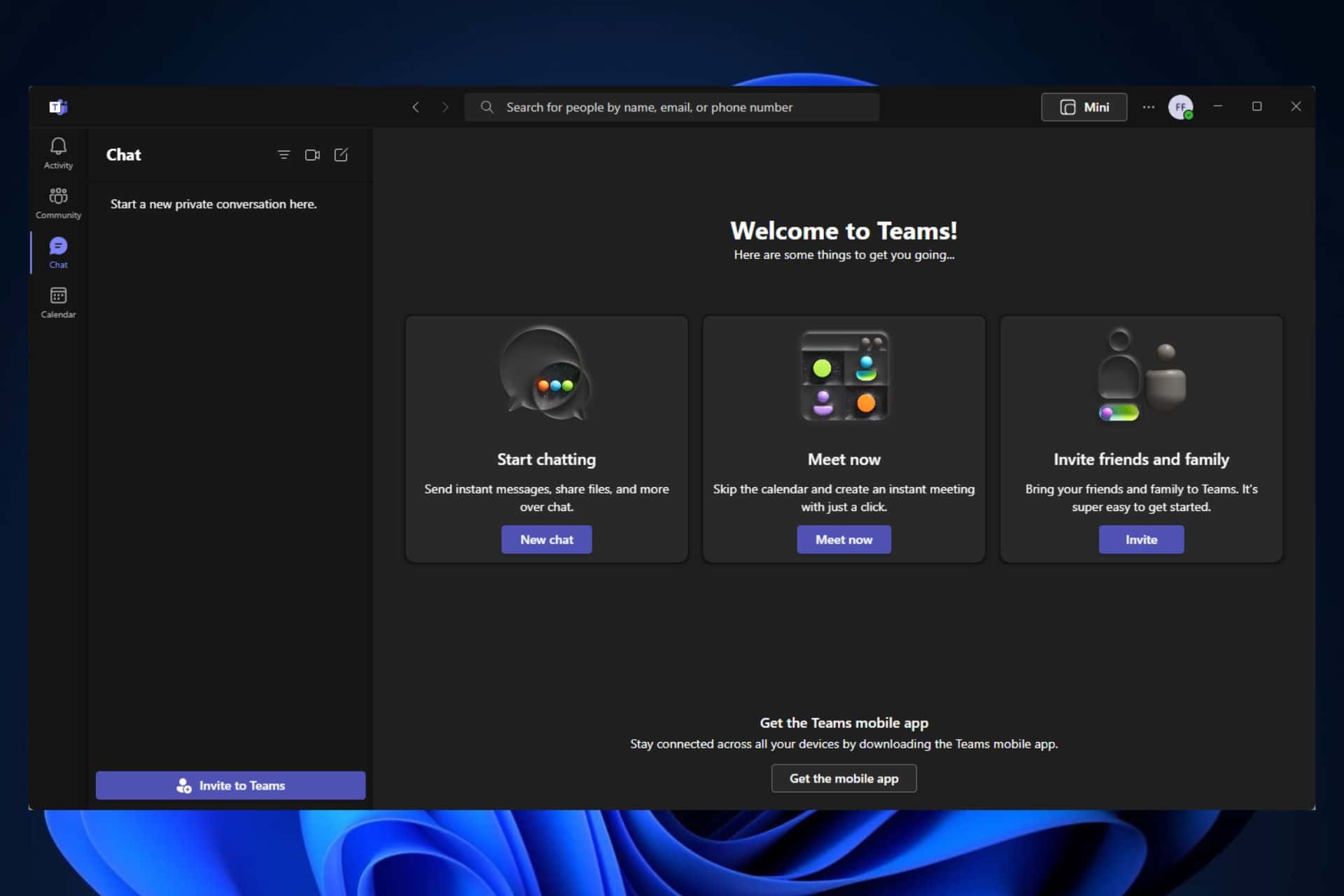Click the New chat button
This screenshot has height=896, width=1344.
[x=546, y=539]
